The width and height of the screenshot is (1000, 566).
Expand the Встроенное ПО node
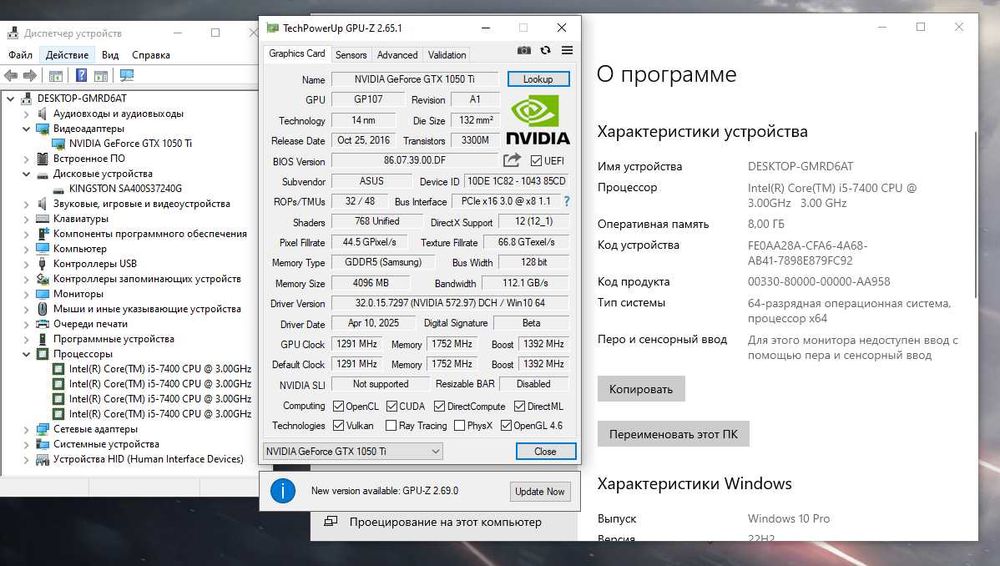26,159
